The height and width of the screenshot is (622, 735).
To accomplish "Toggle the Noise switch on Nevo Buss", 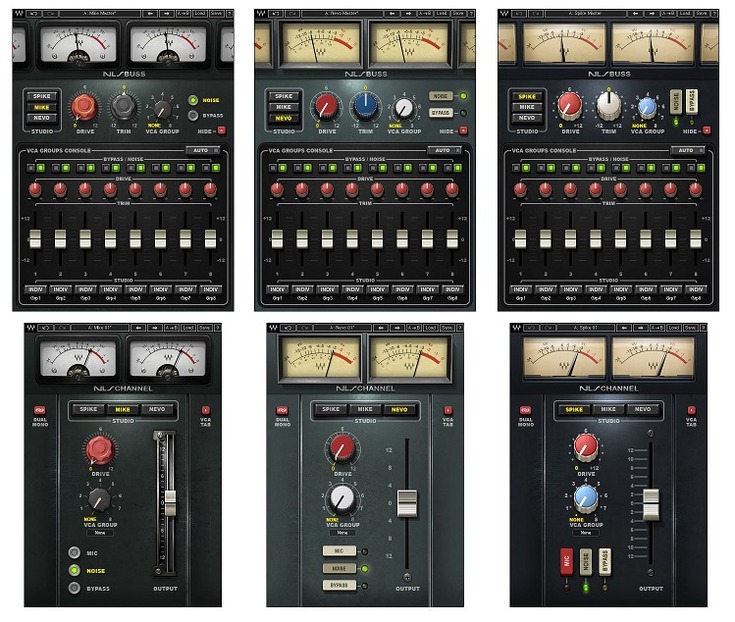I will (x=440, y=96).
